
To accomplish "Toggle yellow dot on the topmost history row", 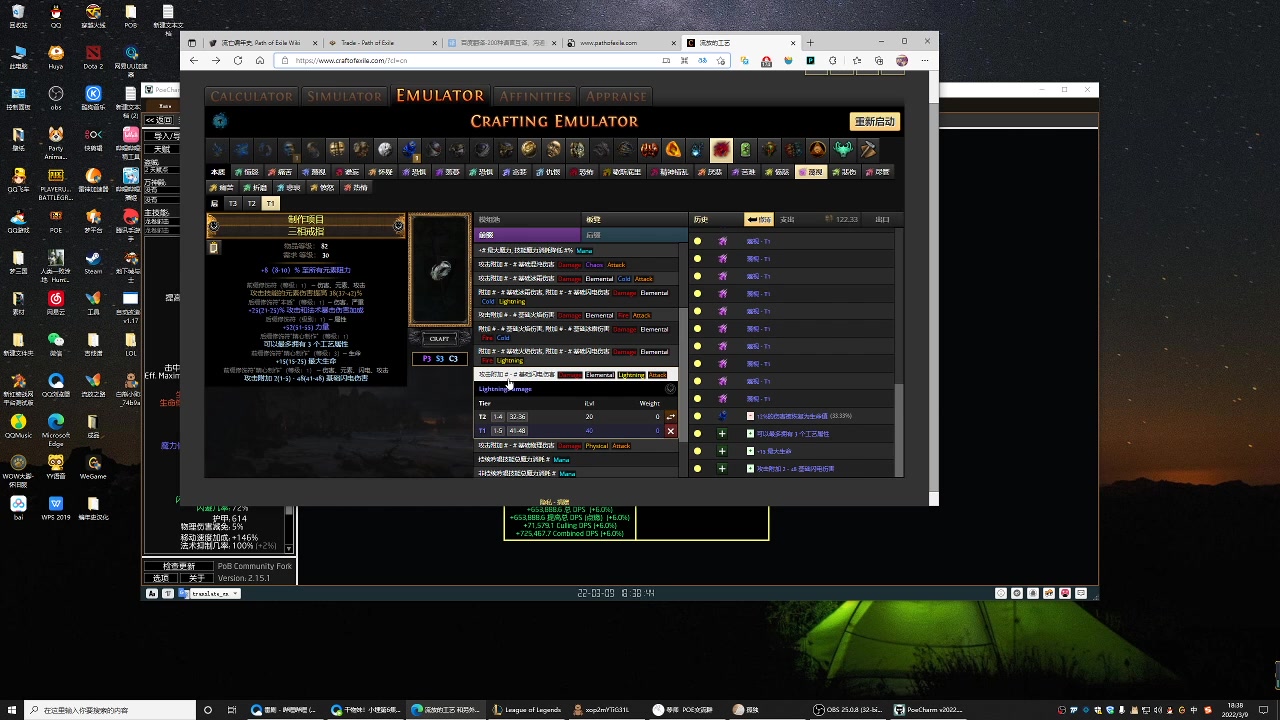I will pyautogui.click(x=697, y=241).
